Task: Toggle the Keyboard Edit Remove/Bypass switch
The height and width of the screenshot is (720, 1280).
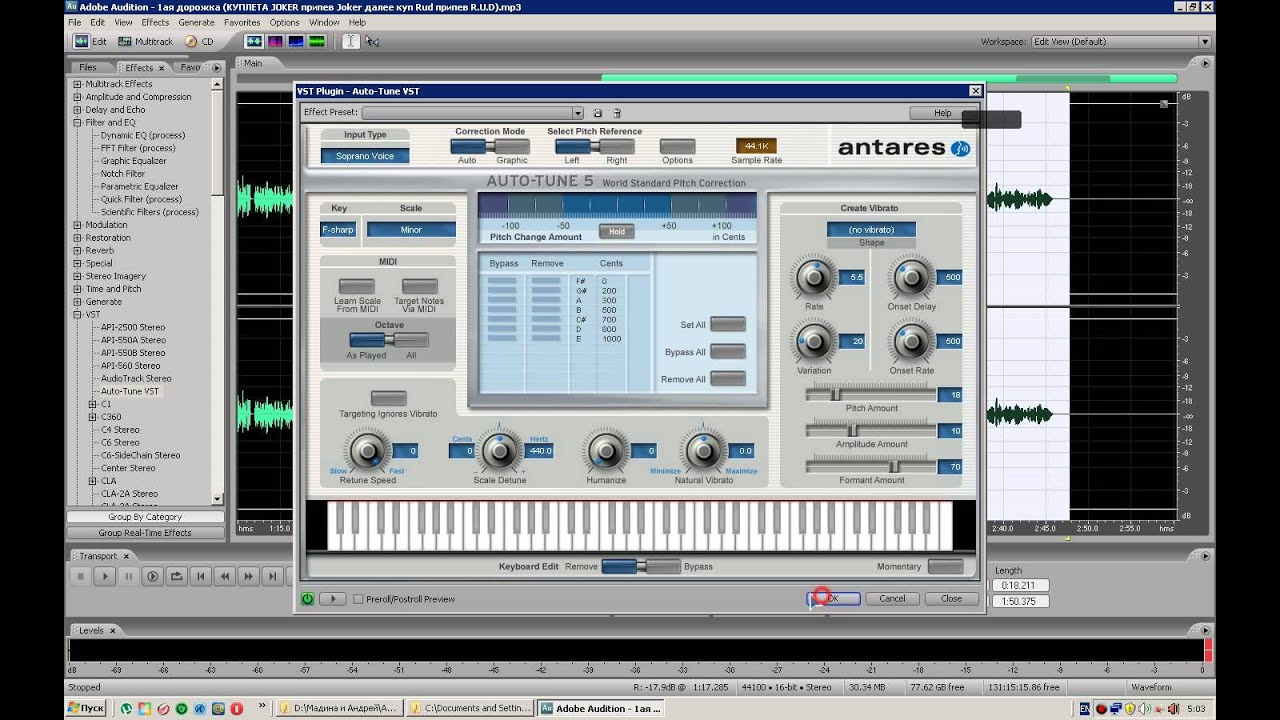Action: click(640, 566)
